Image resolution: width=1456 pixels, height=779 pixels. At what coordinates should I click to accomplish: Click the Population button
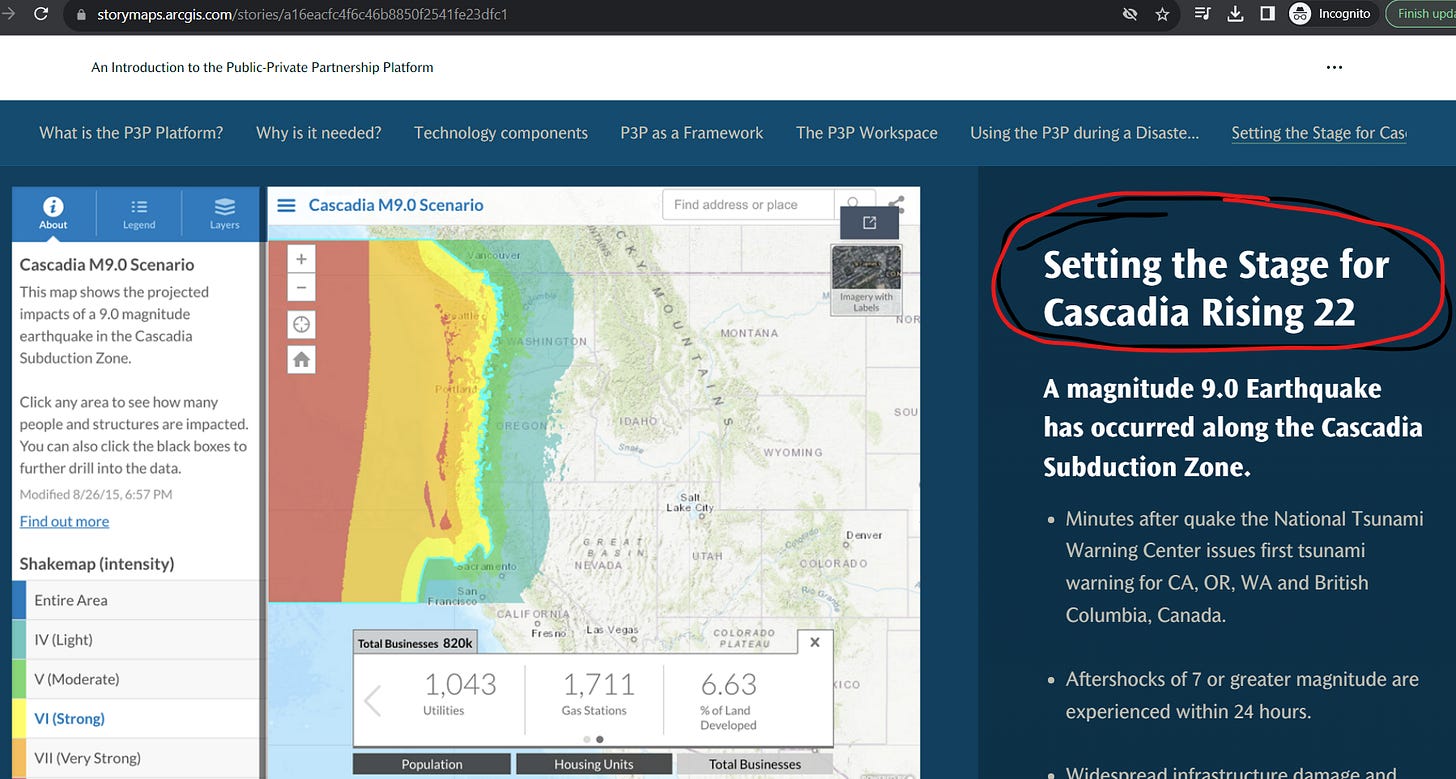tap(432, 764)
